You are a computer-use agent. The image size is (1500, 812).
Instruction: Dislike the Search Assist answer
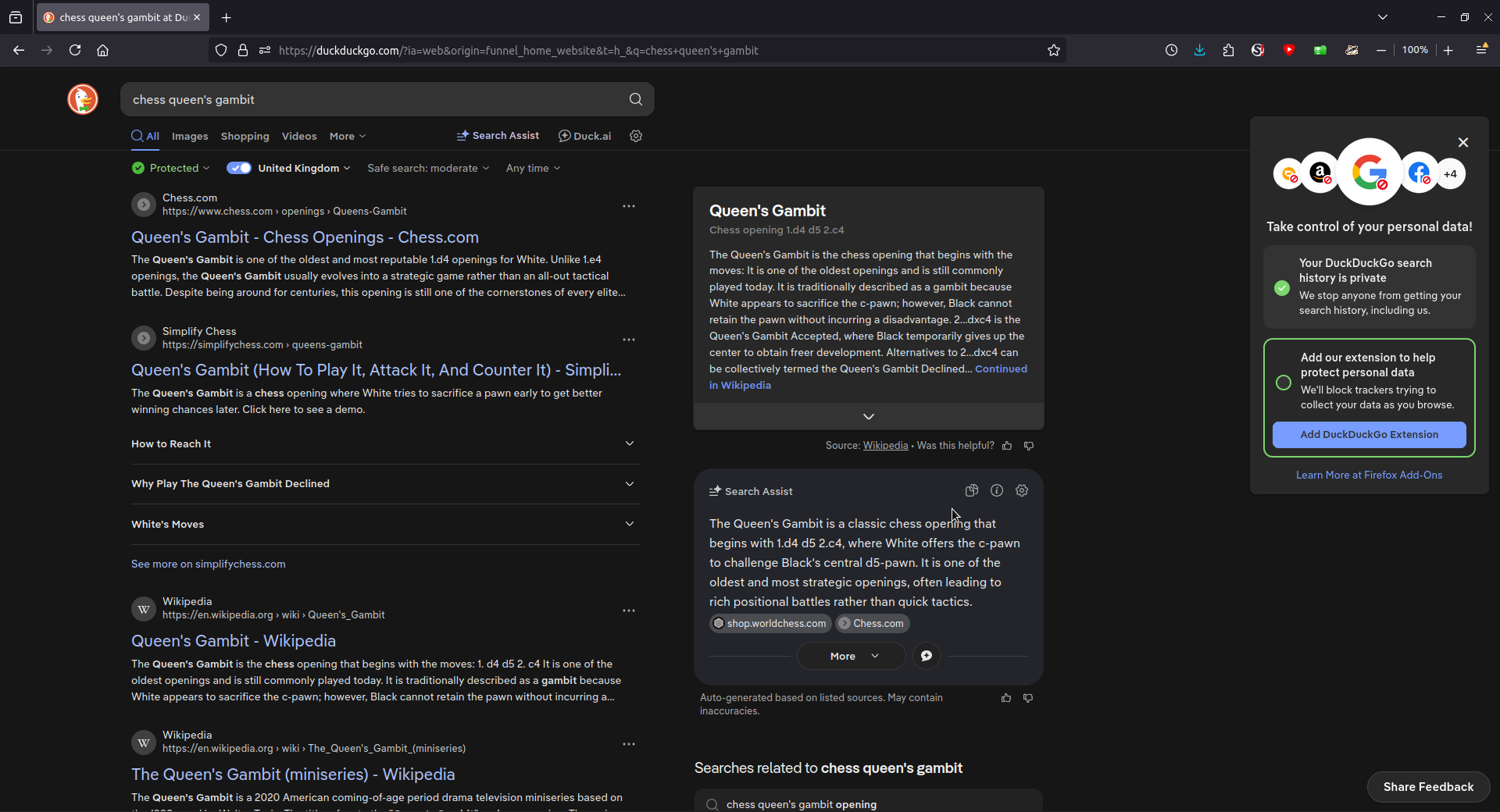(1028, 698)
